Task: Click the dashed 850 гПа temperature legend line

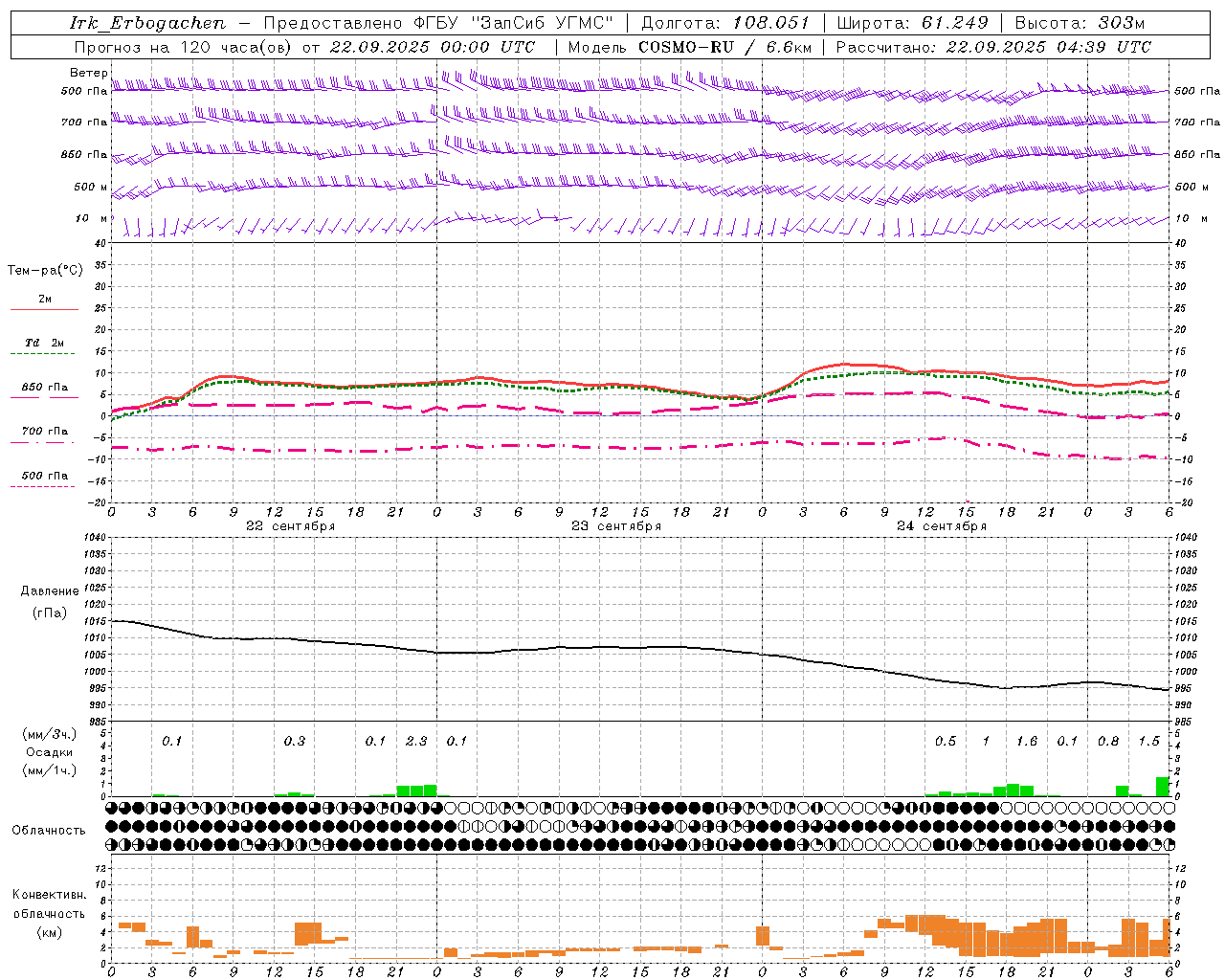Action: (x=42, y=398)
